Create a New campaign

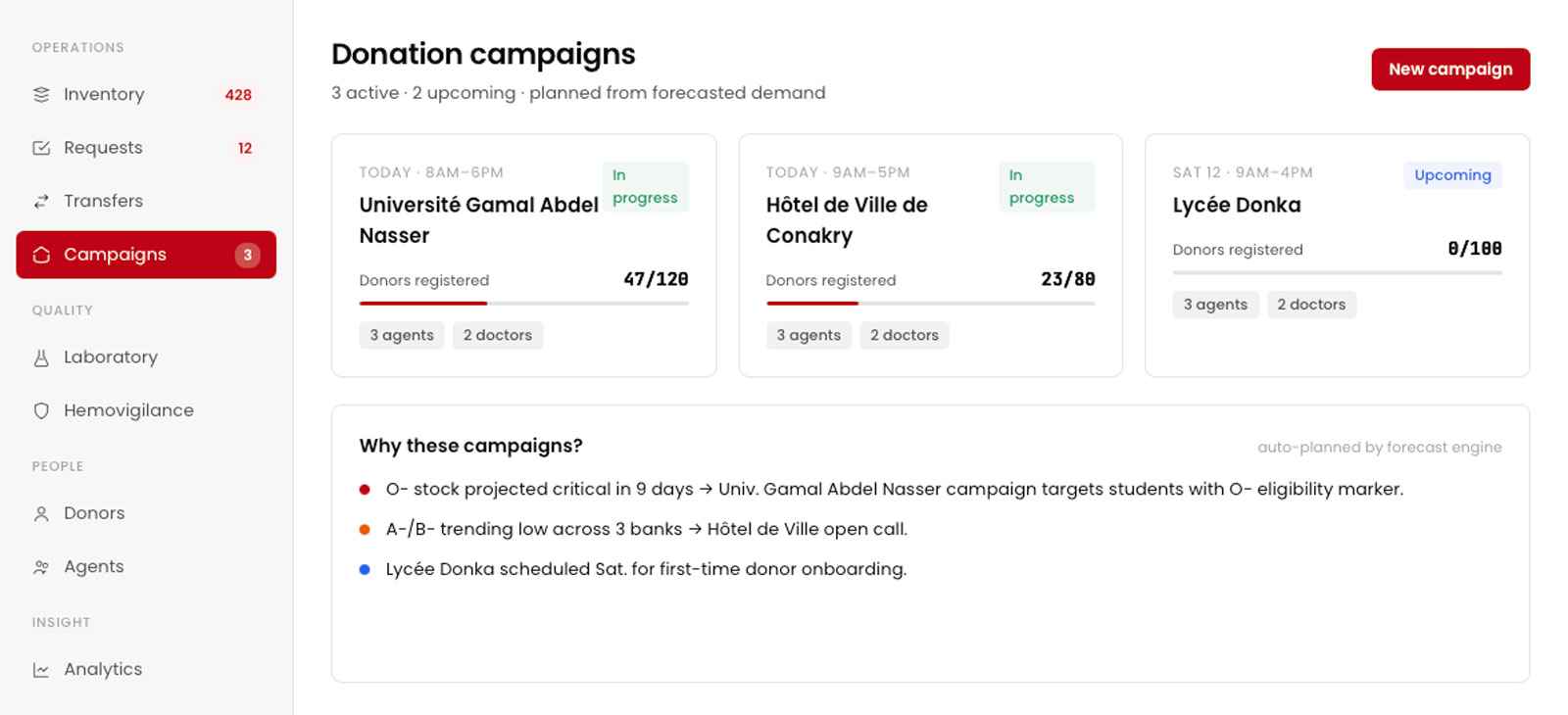click(1450, 70)
